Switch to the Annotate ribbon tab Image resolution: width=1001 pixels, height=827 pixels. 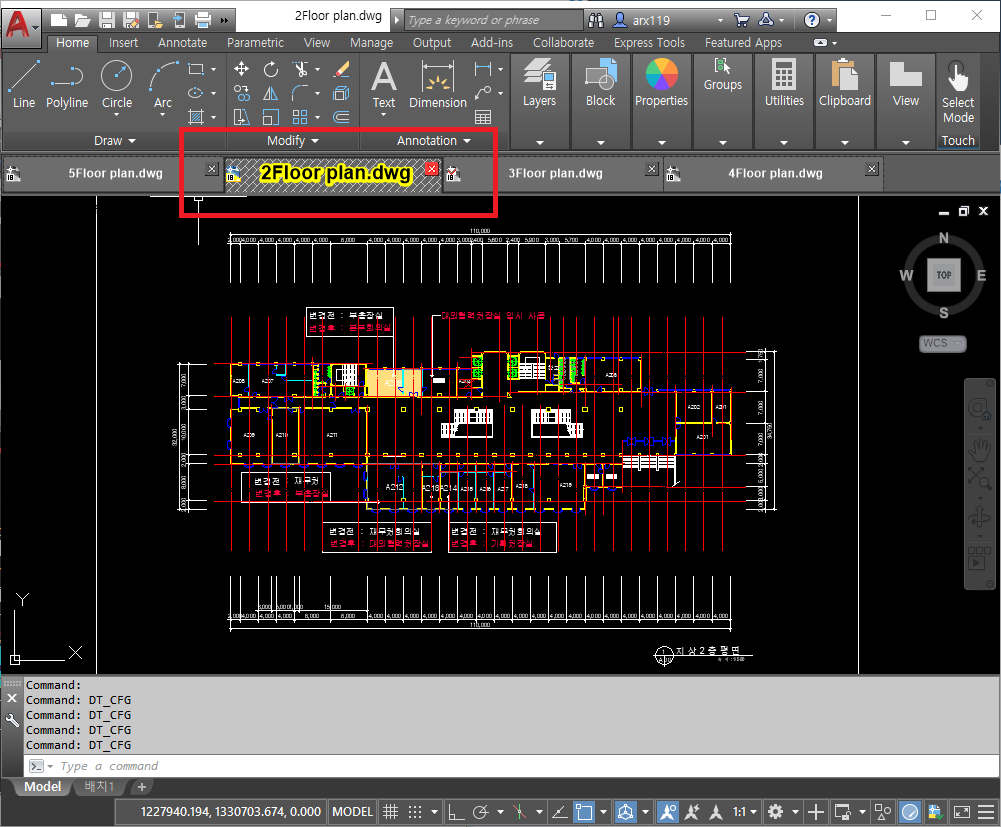click(183, 43)
